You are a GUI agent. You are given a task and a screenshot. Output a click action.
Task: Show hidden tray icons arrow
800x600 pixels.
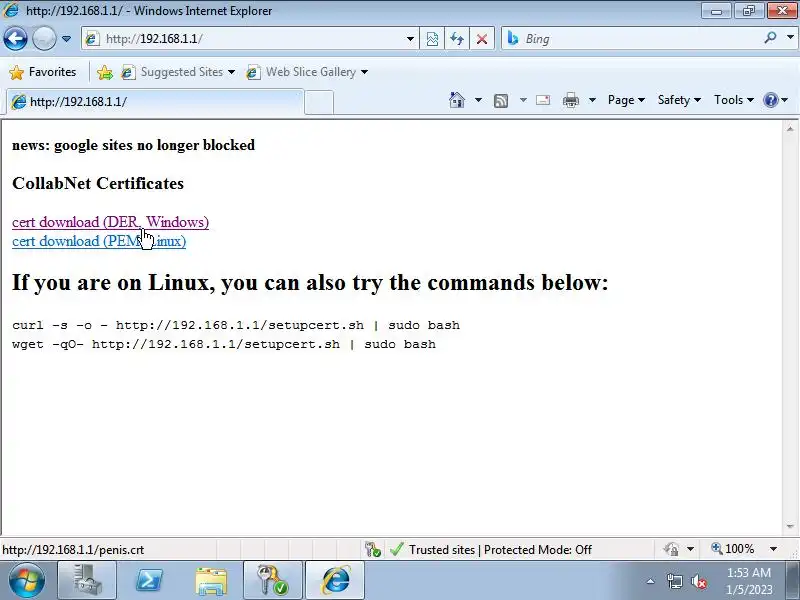(x=650, y=581)
